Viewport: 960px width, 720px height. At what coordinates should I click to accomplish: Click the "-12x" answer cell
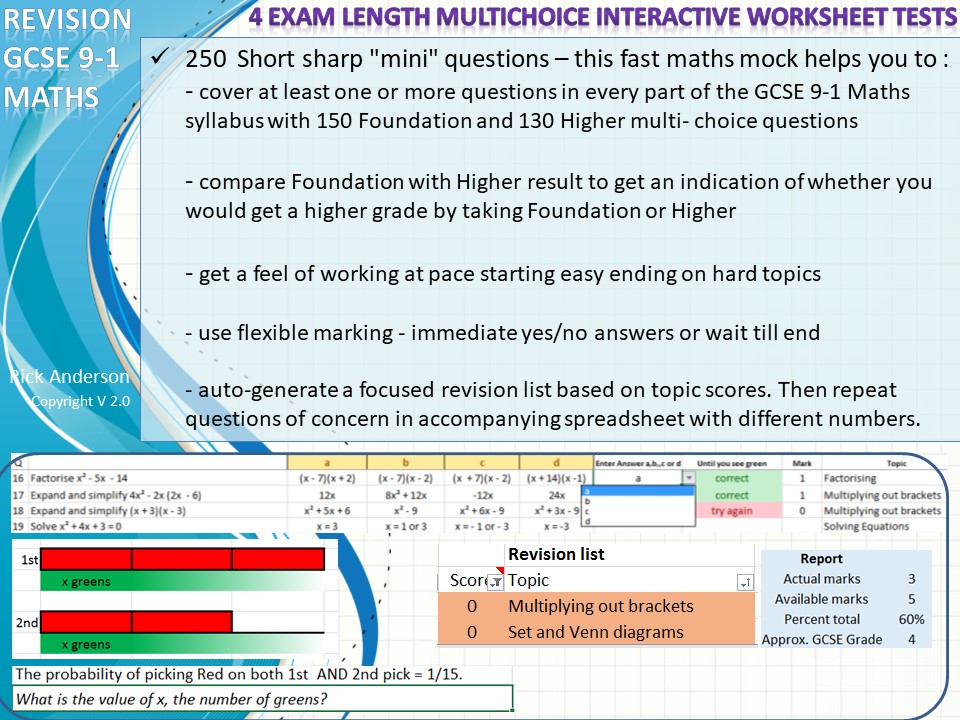(482, 495)
